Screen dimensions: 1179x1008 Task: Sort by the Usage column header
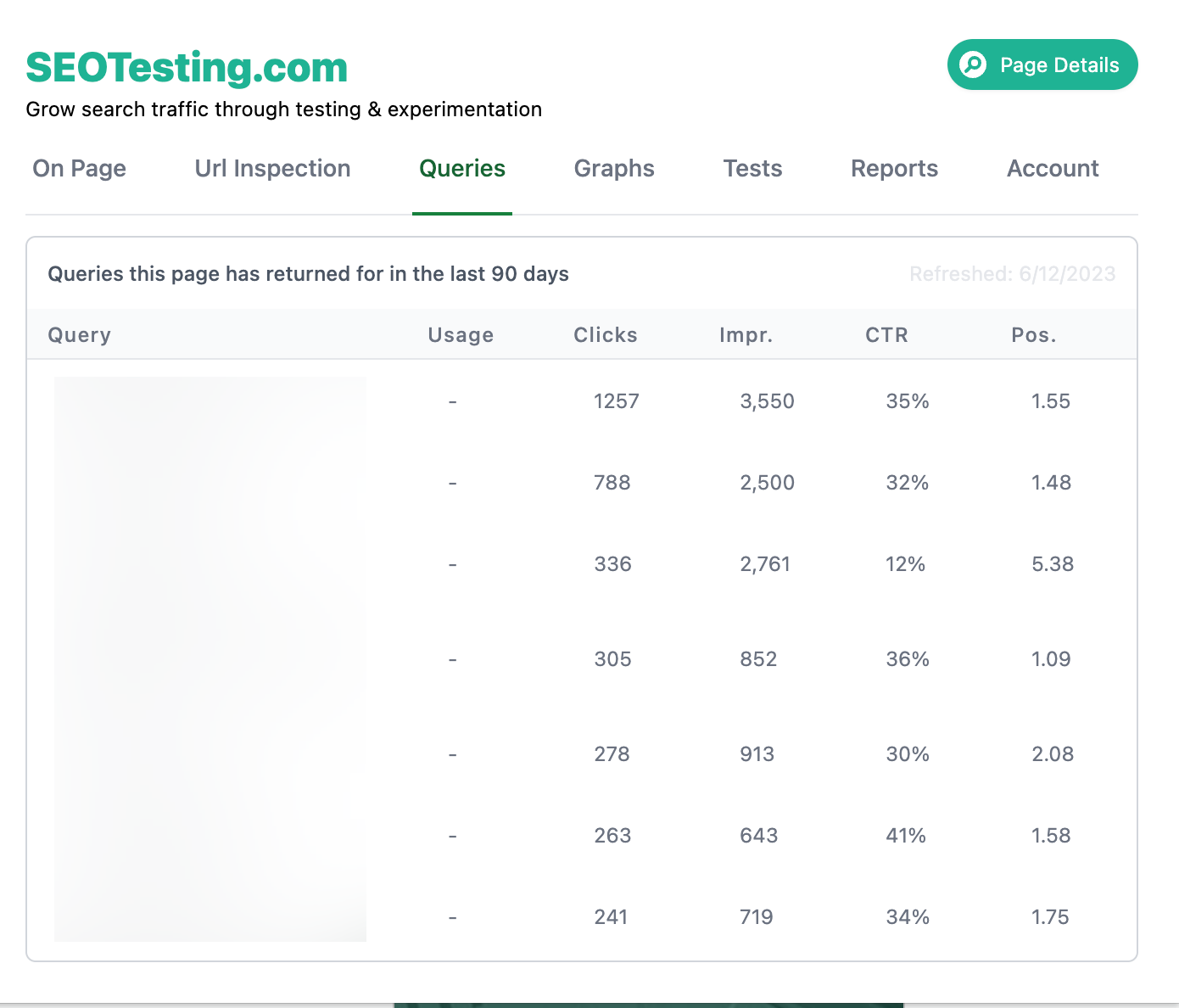pyautogui.click(x=461, y=335)
